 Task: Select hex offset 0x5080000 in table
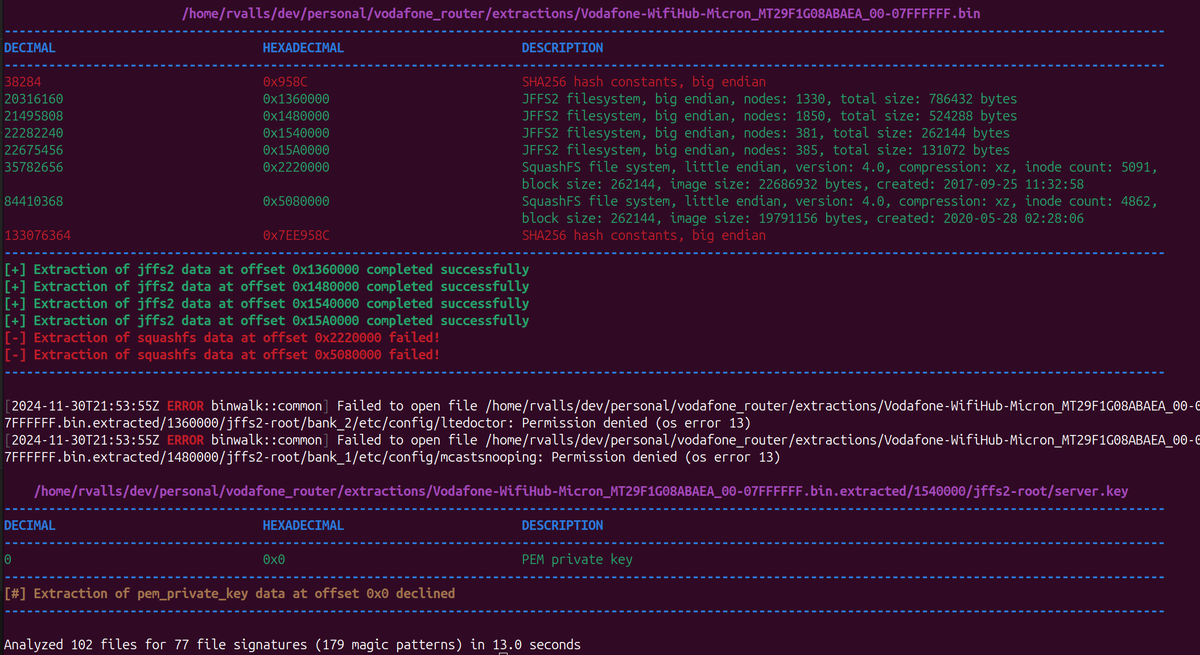pos(296,201)
